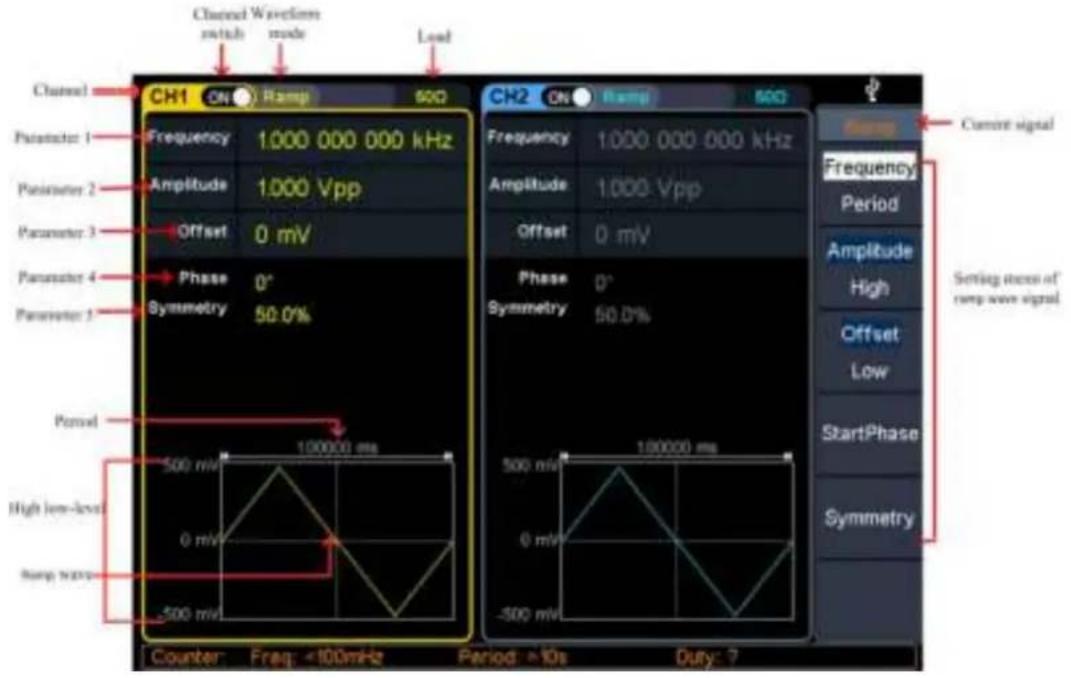
Task: Click Counter label in status bar
Action: 186,658
